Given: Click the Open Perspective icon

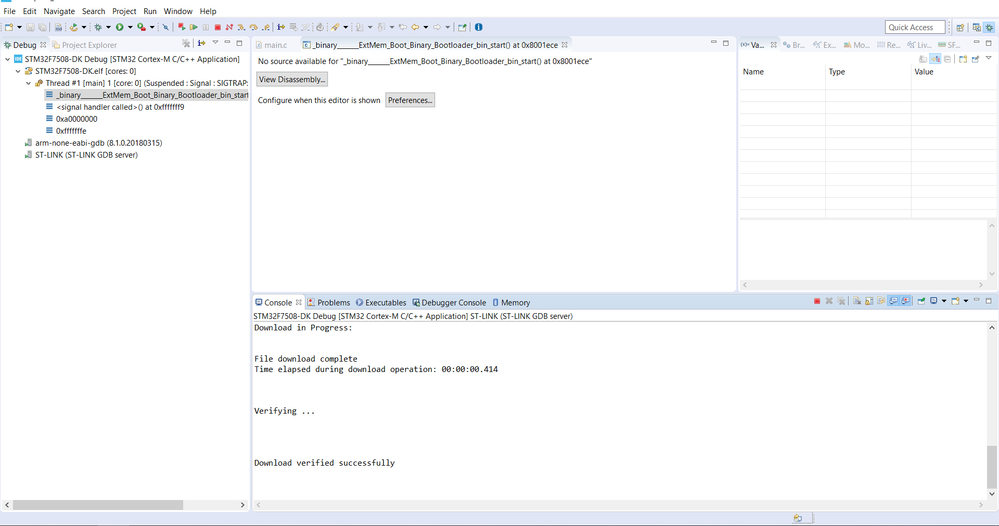Looking at the screenshot, I should (960, 27).
